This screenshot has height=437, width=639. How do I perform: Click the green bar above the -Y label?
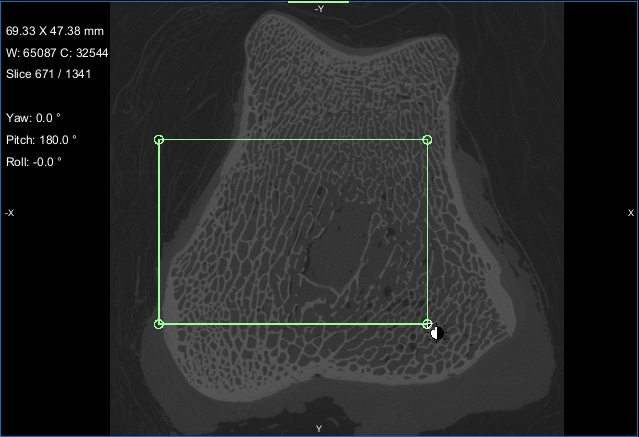(x=318, y=2)
